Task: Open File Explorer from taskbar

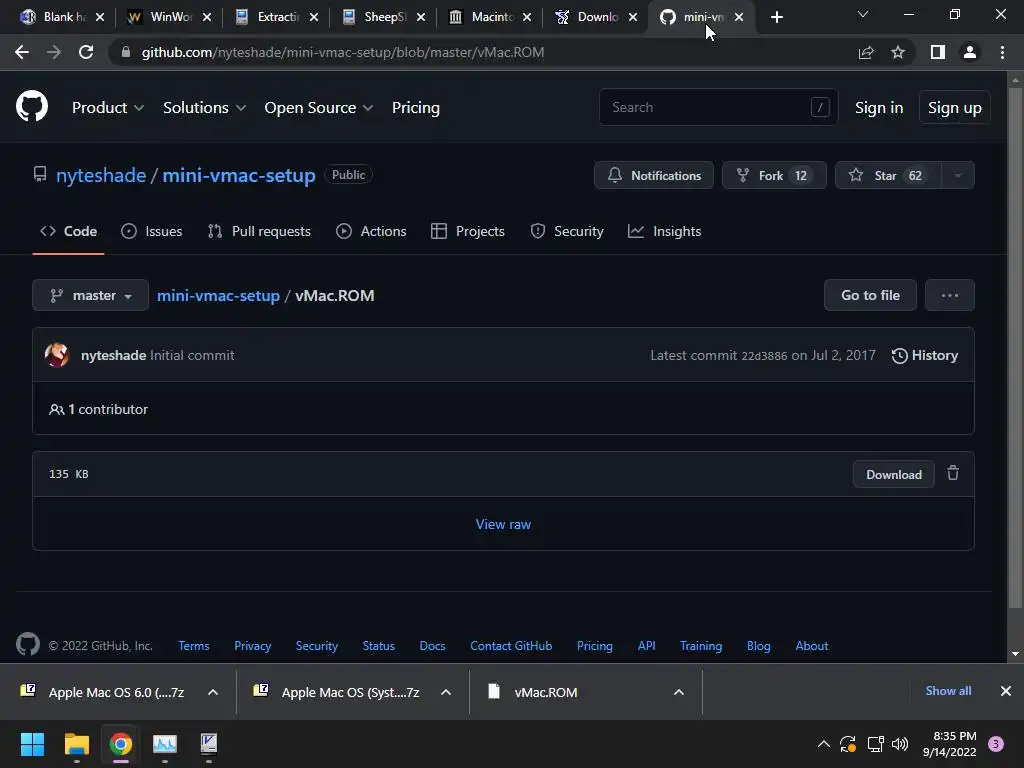Action: point(76,744)
